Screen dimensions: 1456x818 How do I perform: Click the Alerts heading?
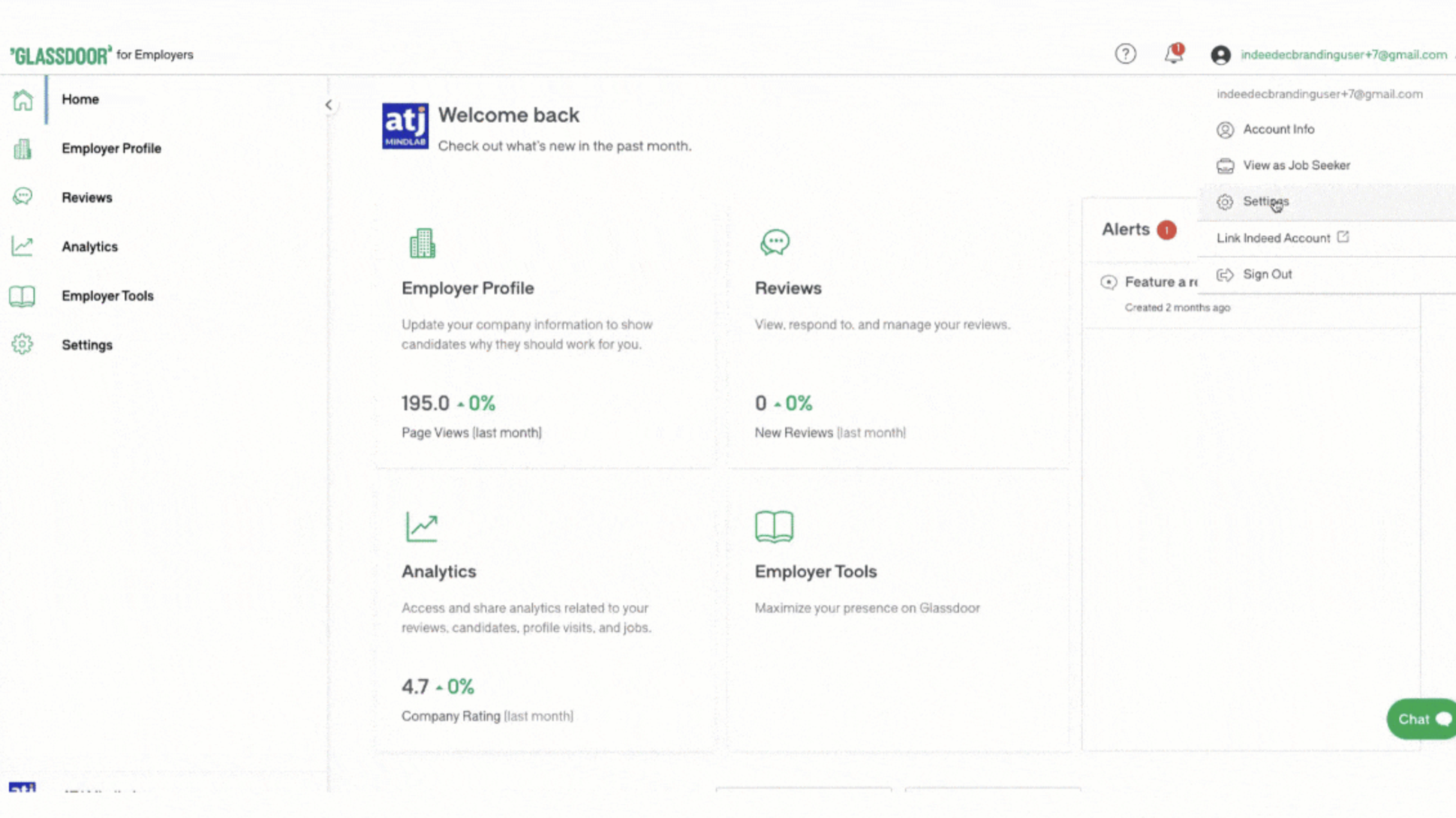pyautogui.click(x=1125, y=230)
